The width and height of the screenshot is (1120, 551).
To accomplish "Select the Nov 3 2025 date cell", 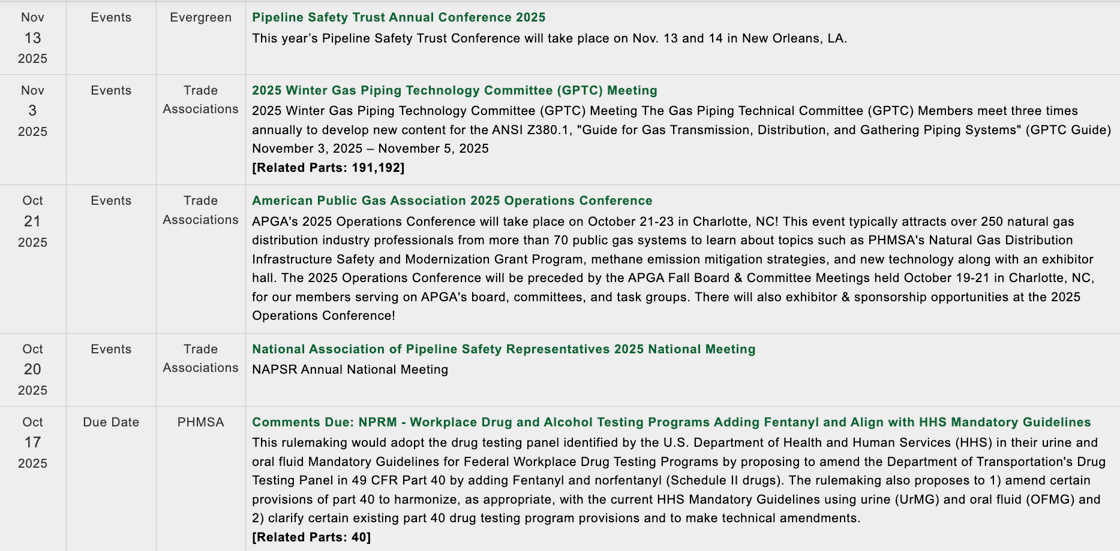I will [33, 111].
